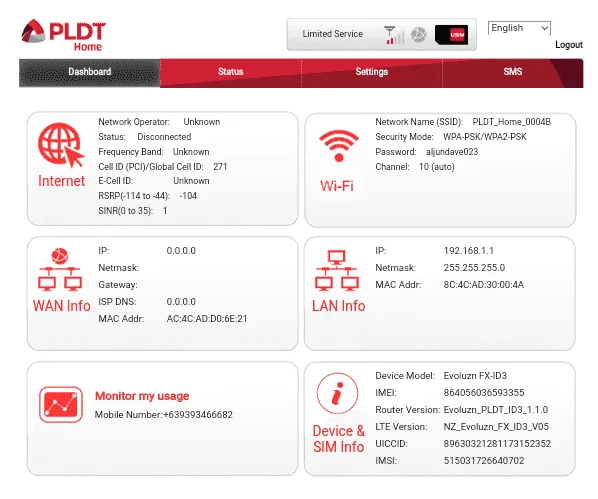Click the Device & SIM Info label
The image size is (598, 499).
point(339,439)
